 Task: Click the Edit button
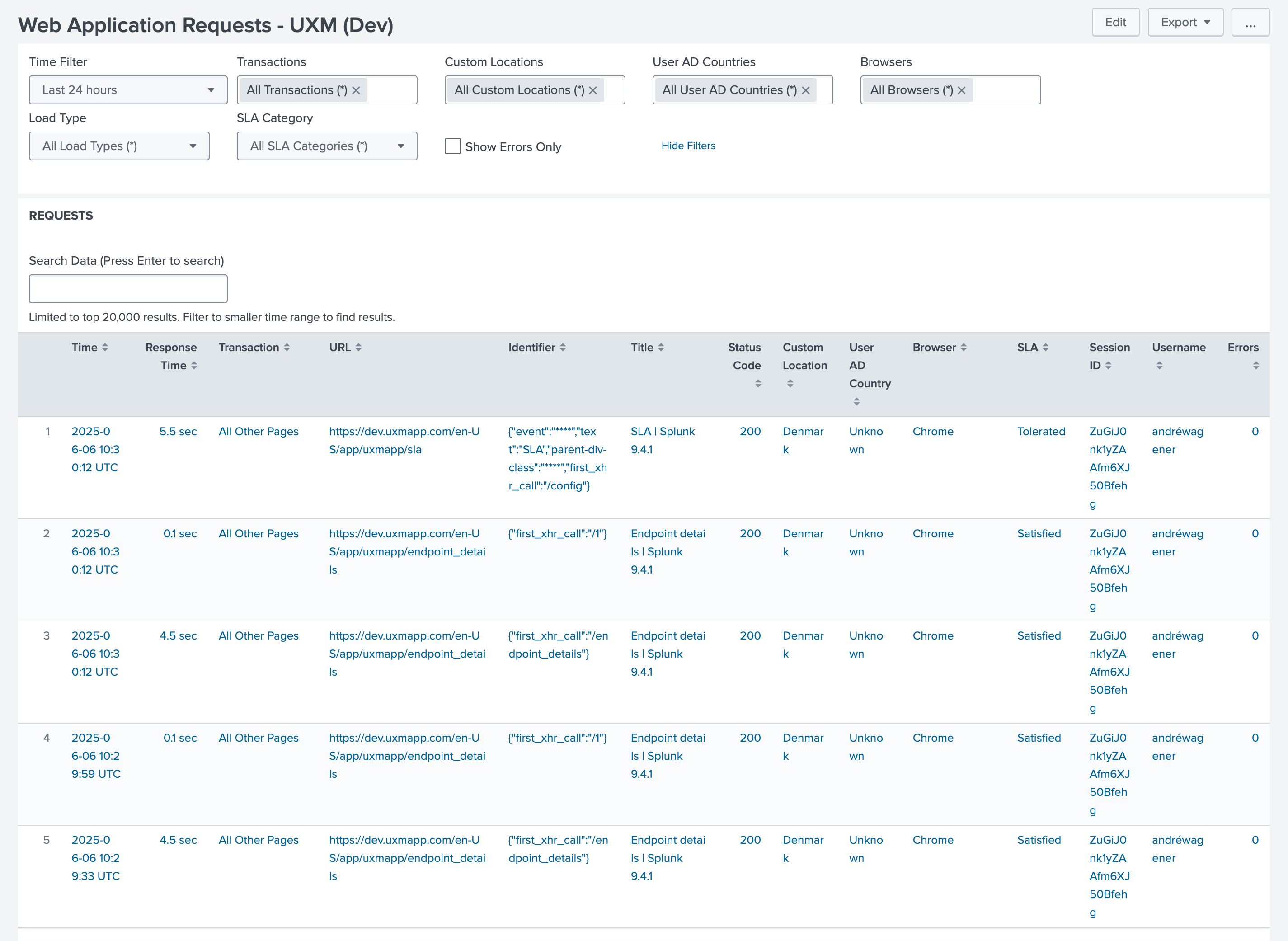click(x=1115, y=23)
